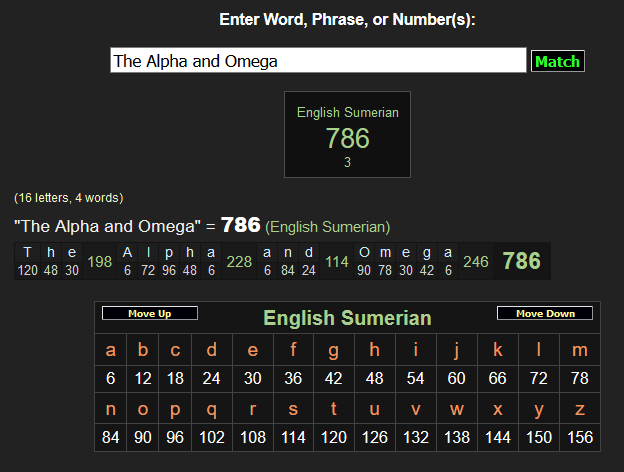Click the large 786 total in breakdown row
This screenshot has height=472, width=624.
coord(521,261)
